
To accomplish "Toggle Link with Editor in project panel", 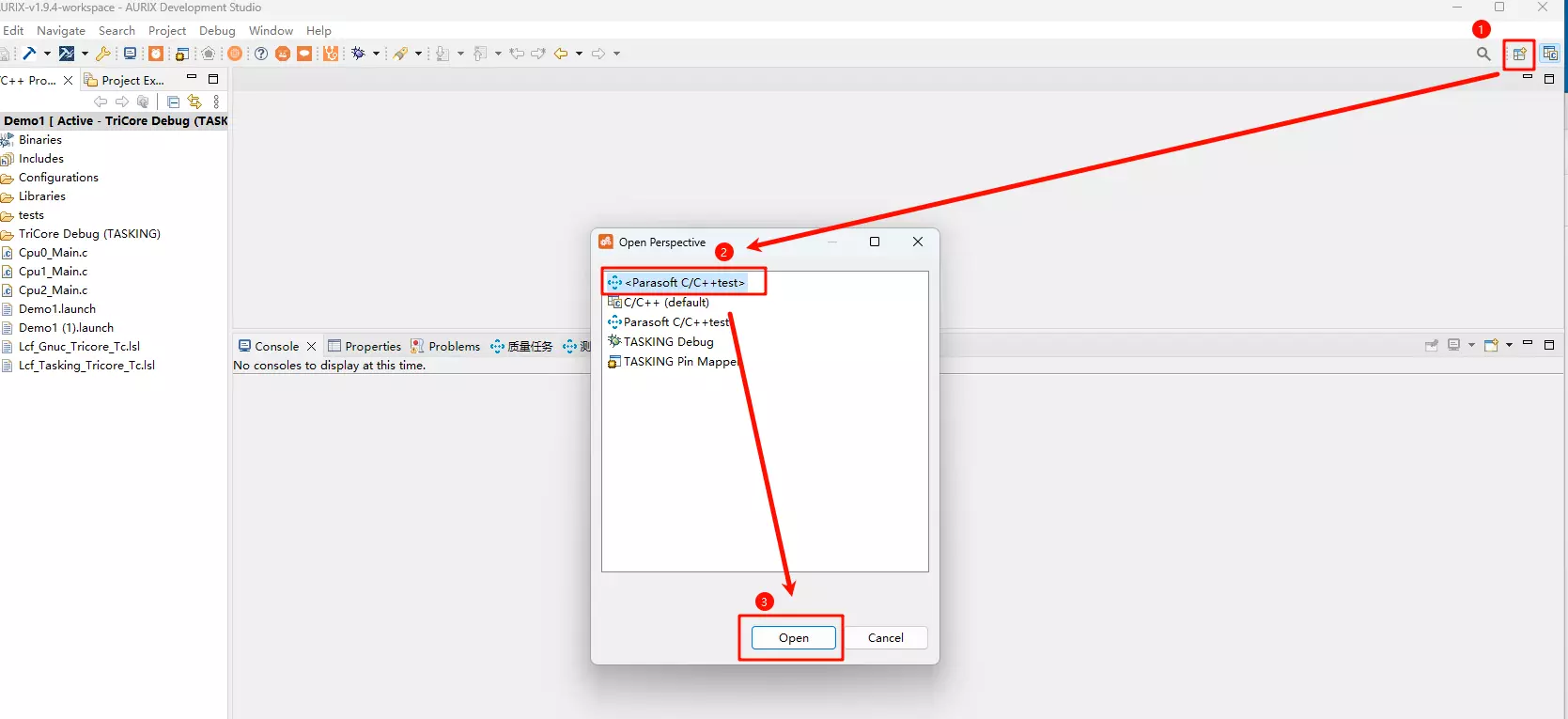I will pos(194,102).
